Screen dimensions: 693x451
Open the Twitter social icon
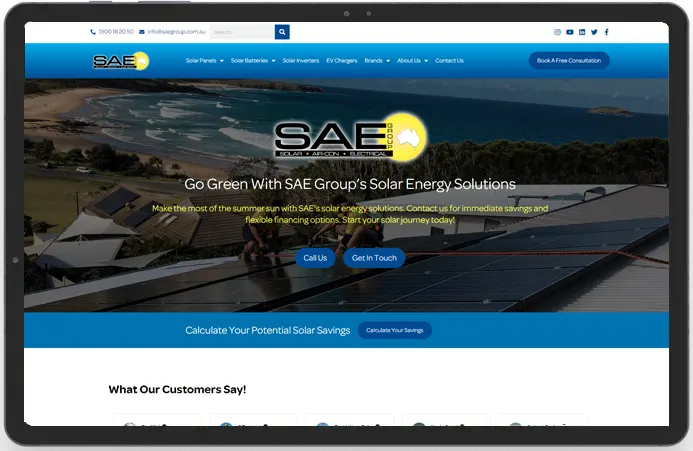point(594,32)
